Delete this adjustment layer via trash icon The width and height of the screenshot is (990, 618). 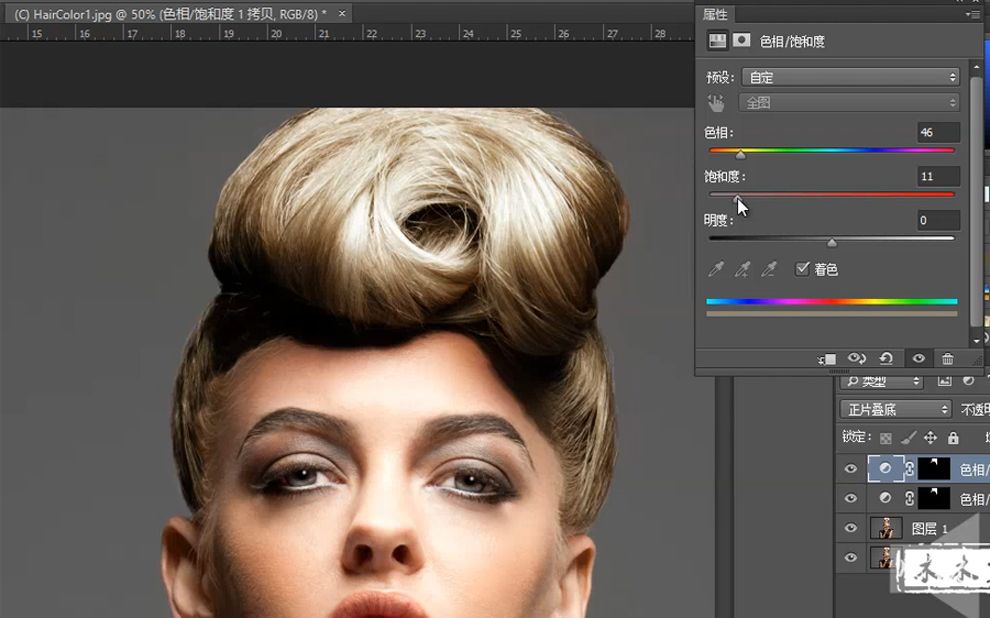point(947,359)
